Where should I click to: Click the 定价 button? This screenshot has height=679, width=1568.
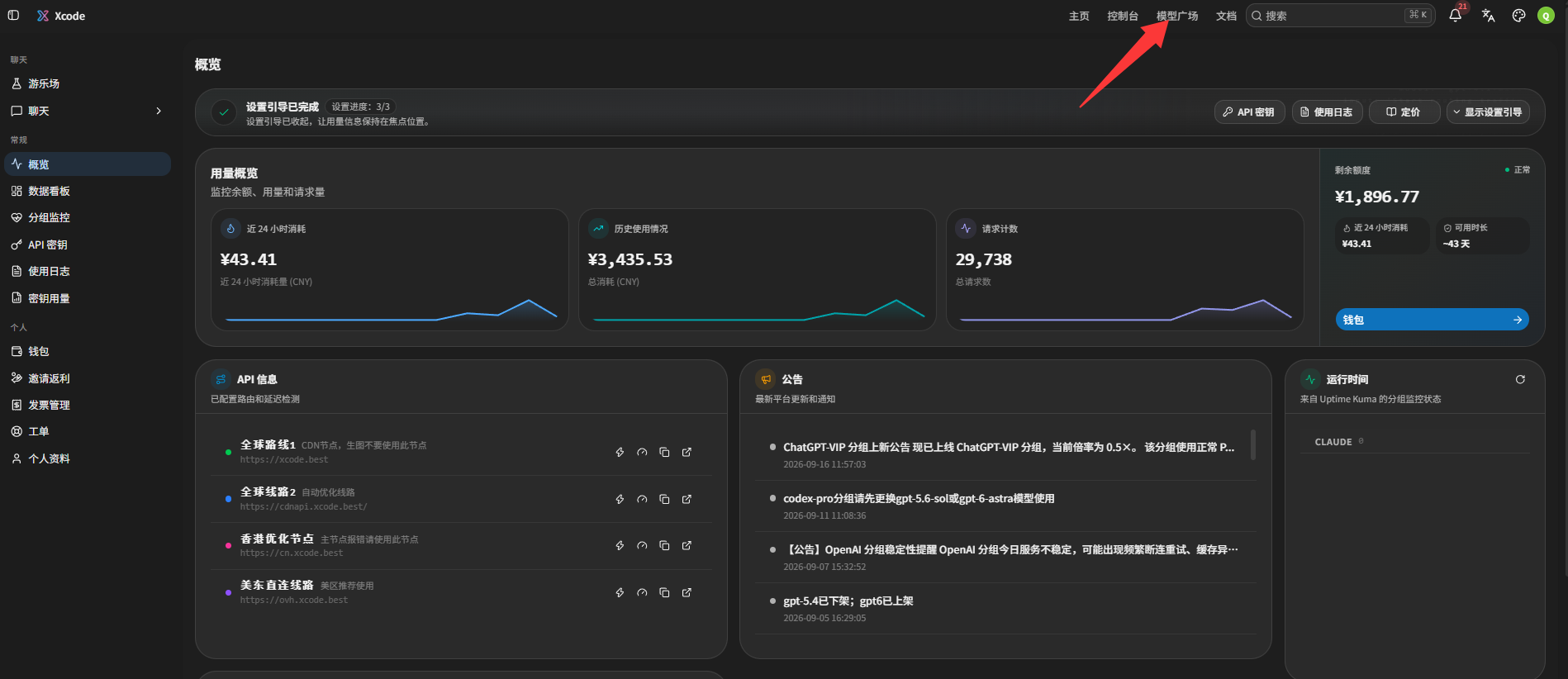pos(1404,112)
